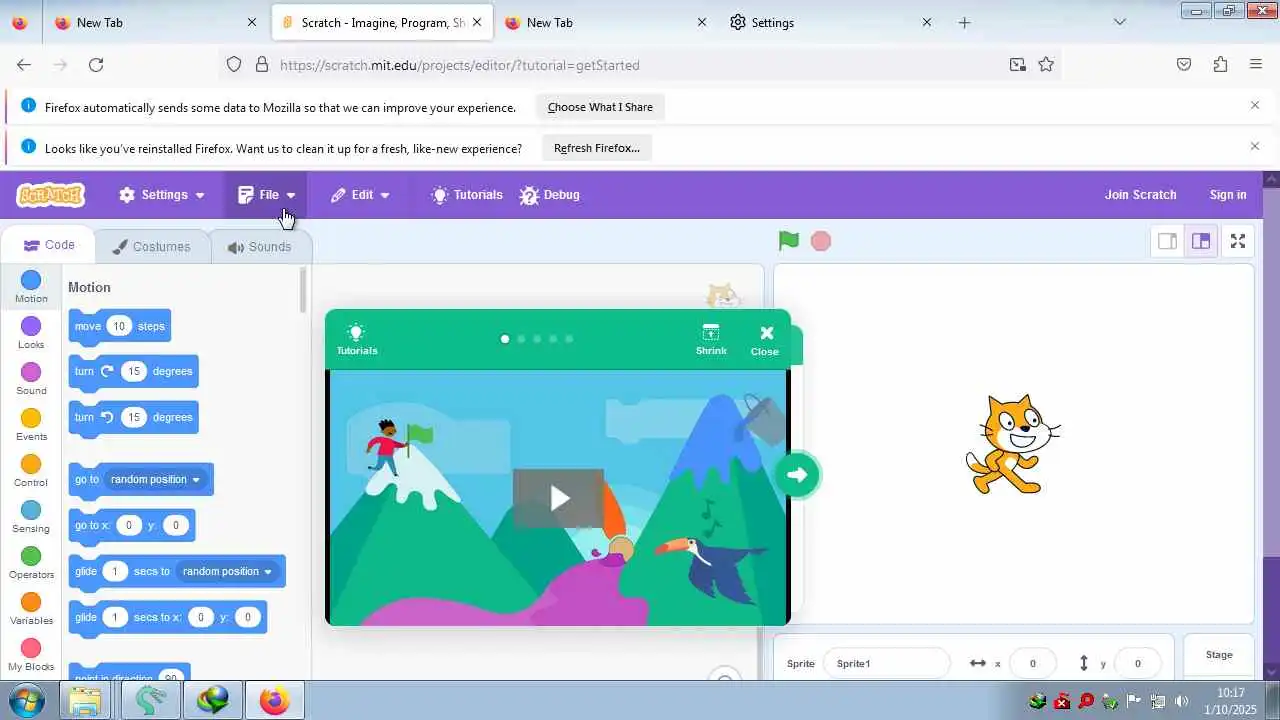The image size is (1280, 720).
Task: Bookmark this page with star icon
Action: click(x=1046, y=65)
